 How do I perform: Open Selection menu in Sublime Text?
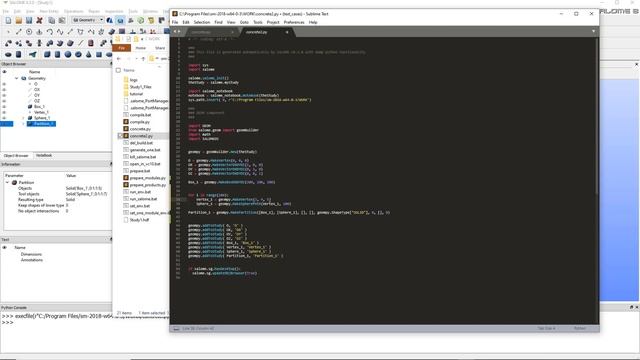pyautogui.click(x=202, y=22)
